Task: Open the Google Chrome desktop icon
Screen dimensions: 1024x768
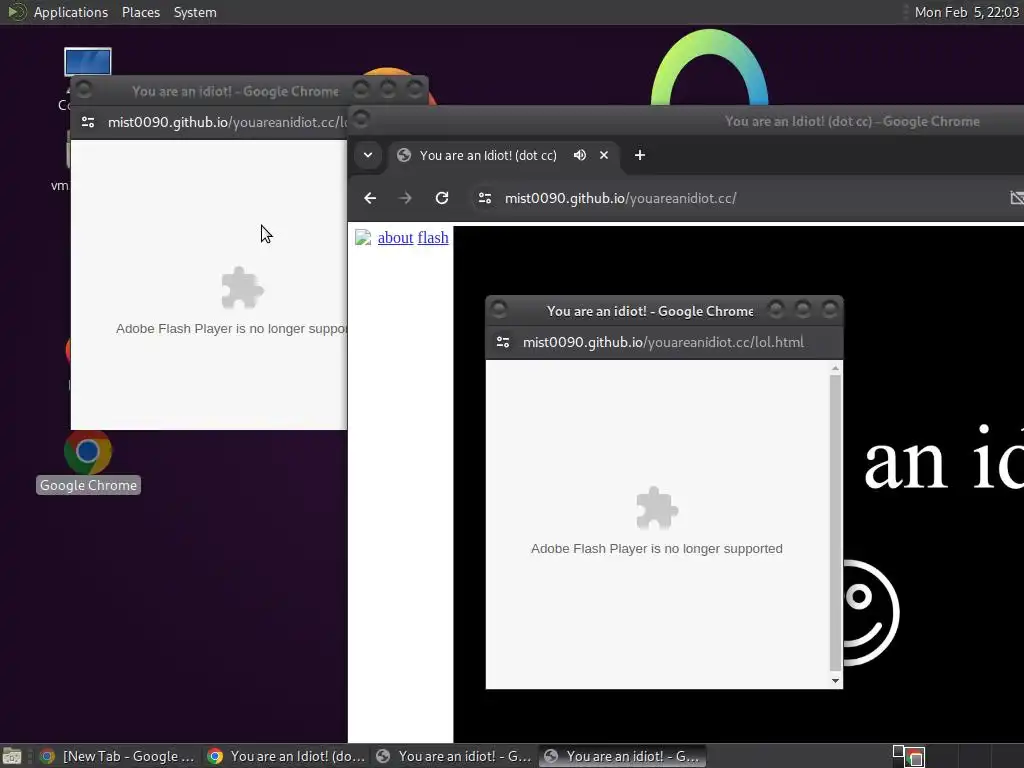Action: [88, 461]
